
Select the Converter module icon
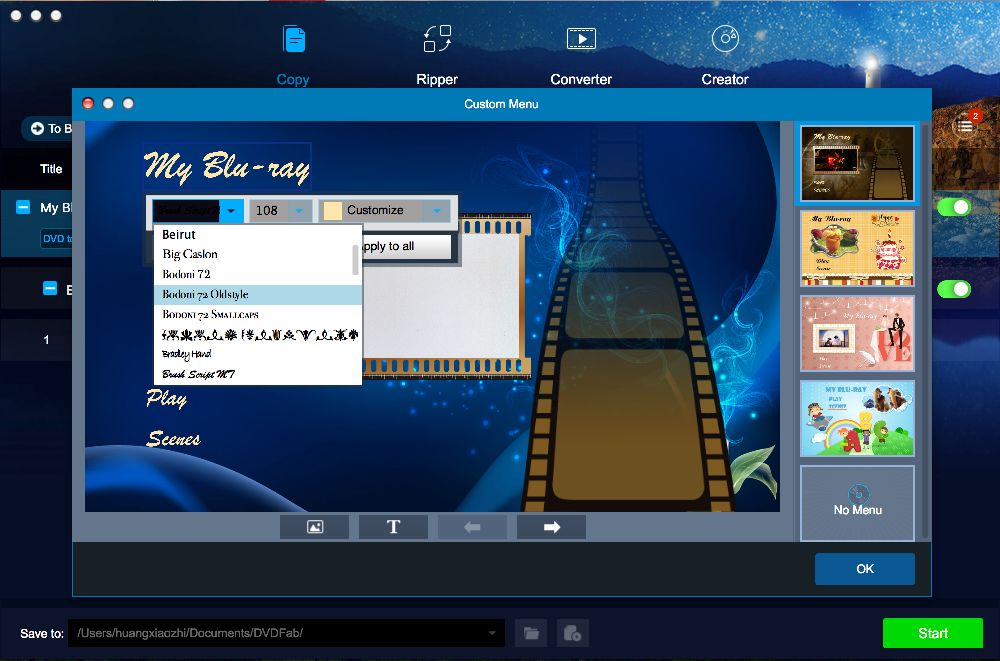(x=581, y=40)
